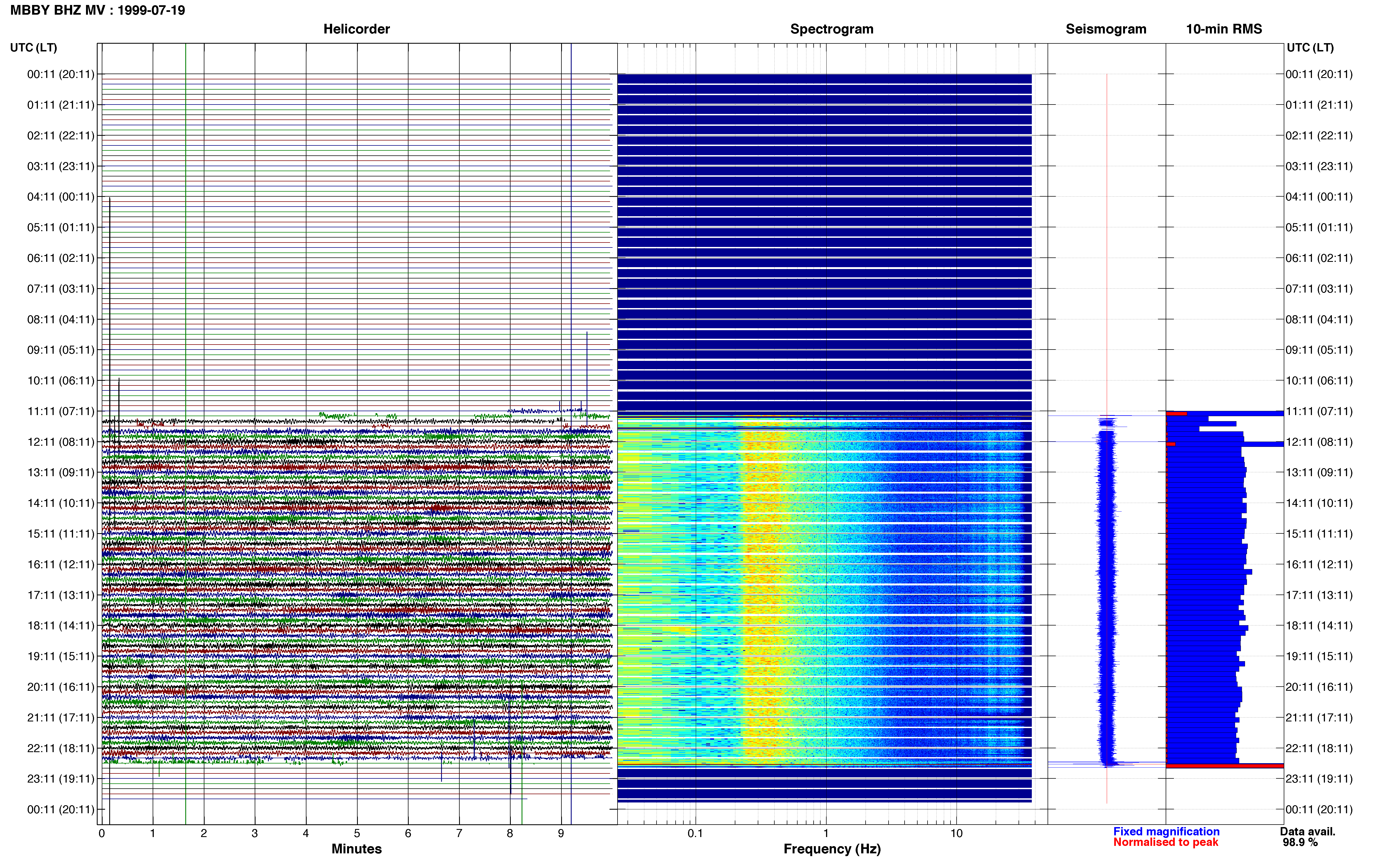
Task: Click the left 'UTC (LT)' axis label
Action: 33,48
